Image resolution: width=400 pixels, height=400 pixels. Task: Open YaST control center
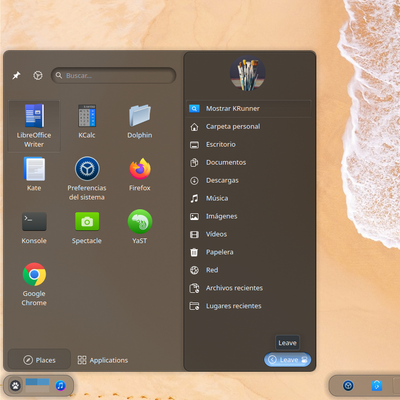tap(140, 227)
